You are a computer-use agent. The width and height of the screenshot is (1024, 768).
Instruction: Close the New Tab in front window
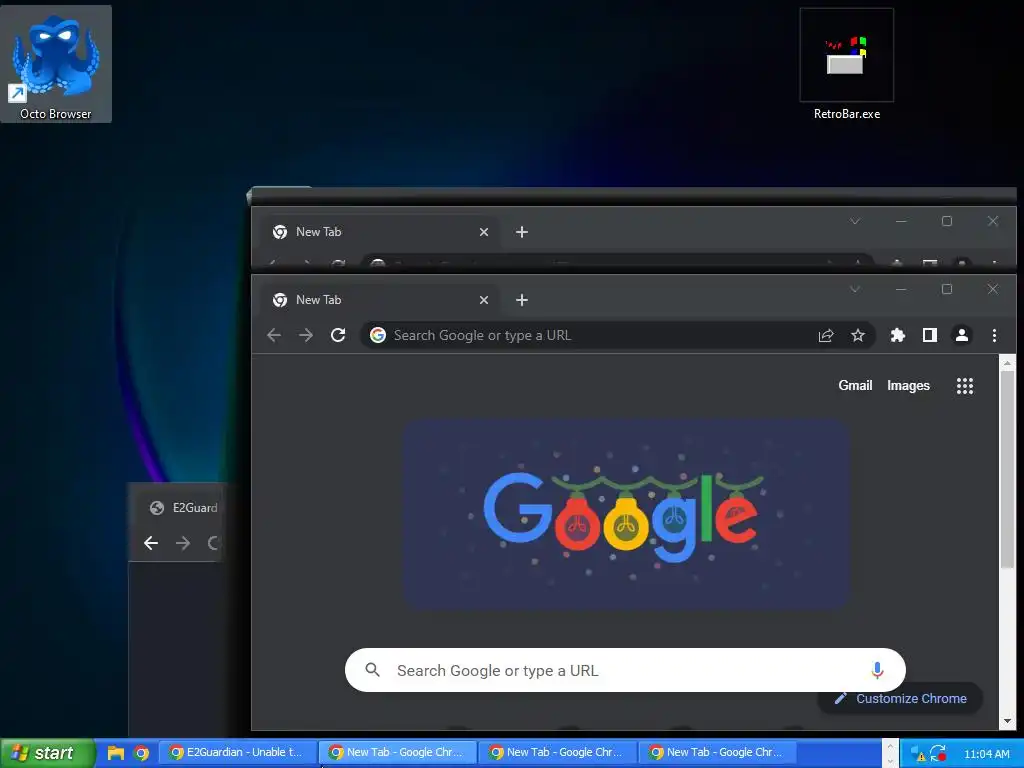tap(484, 300)
